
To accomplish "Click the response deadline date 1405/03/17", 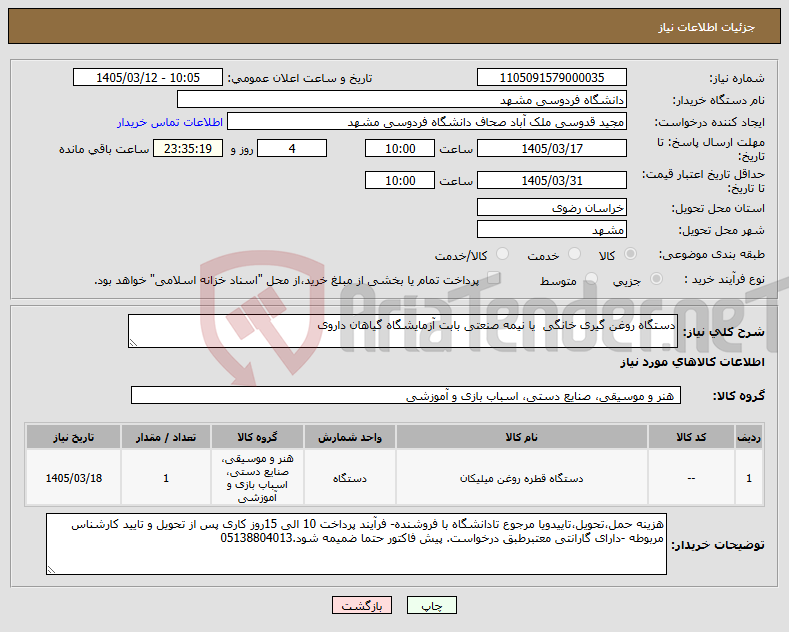I will click(x=551, y=148).
